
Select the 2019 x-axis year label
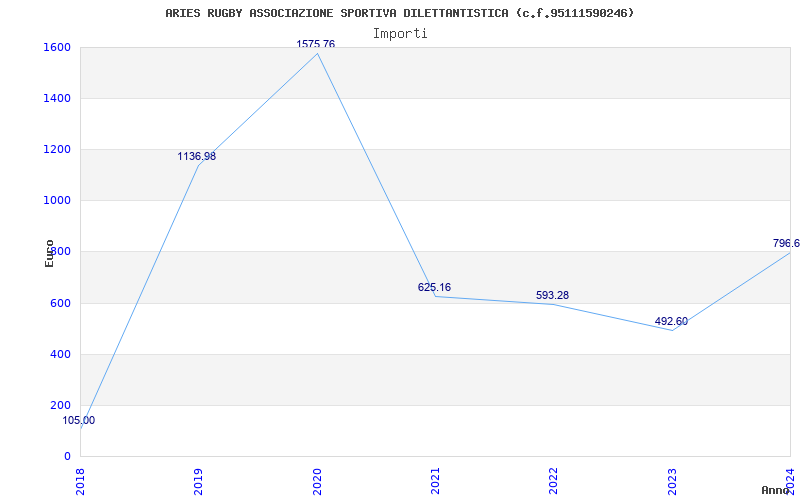coord(198,481)
